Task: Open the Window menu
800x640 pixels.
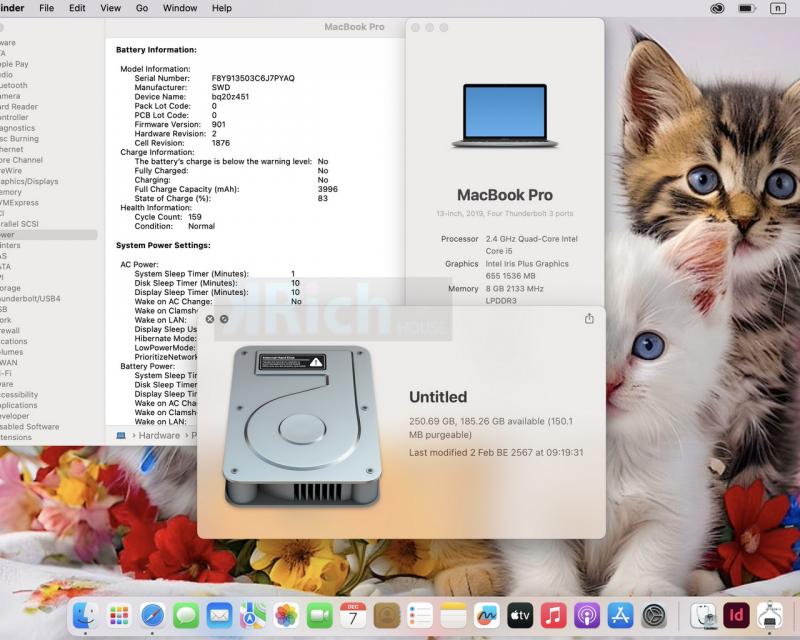Action: tap(180, 8)
